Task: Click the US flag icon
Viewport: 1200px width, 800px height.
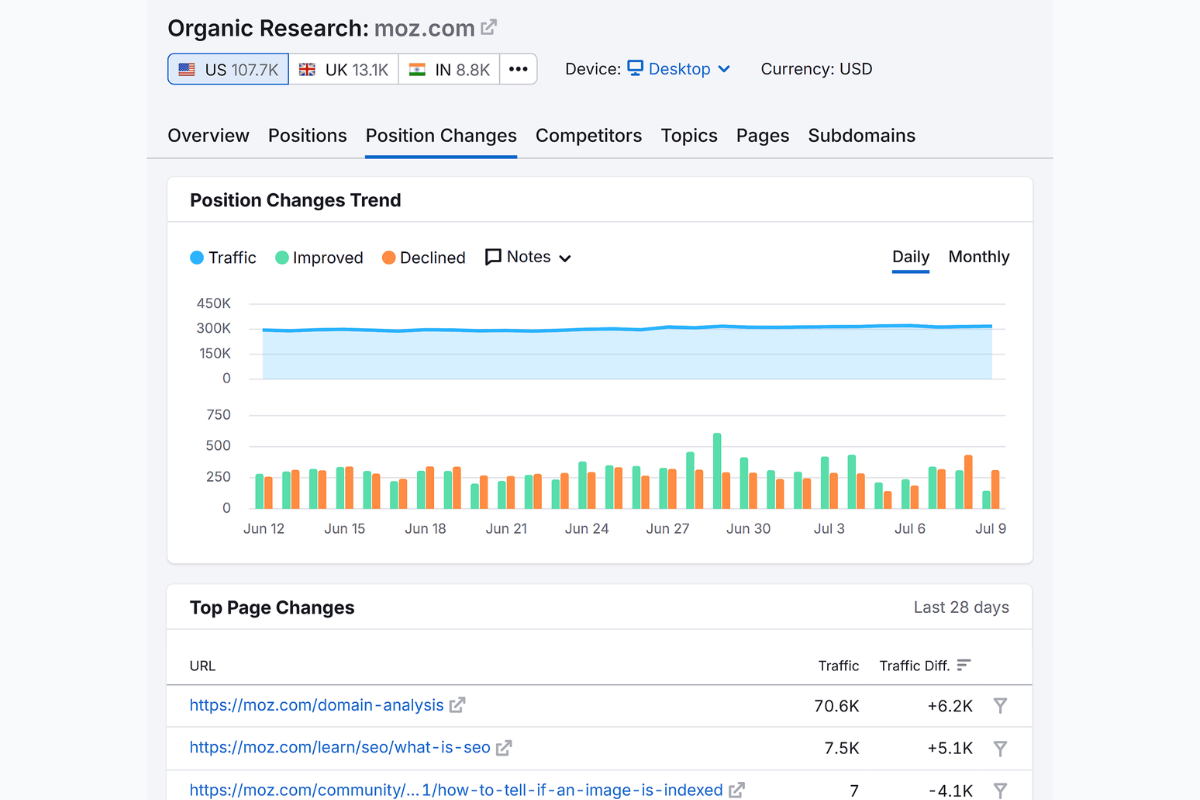Action: point(185,69)
